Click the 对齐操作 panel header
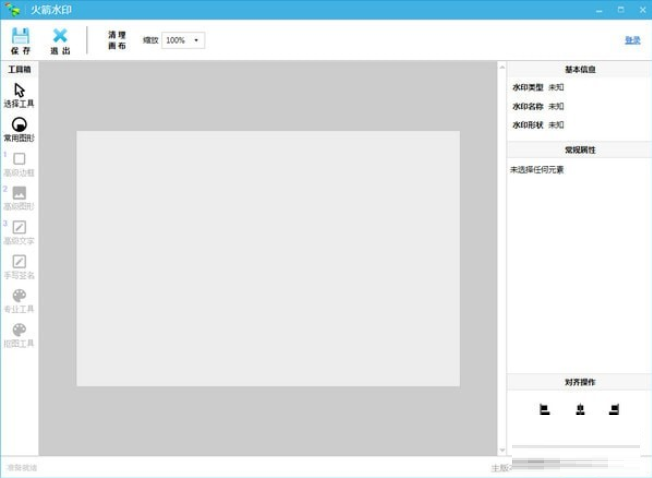The height and width of the screenshot is (478, 652). [x=580, y=382]
